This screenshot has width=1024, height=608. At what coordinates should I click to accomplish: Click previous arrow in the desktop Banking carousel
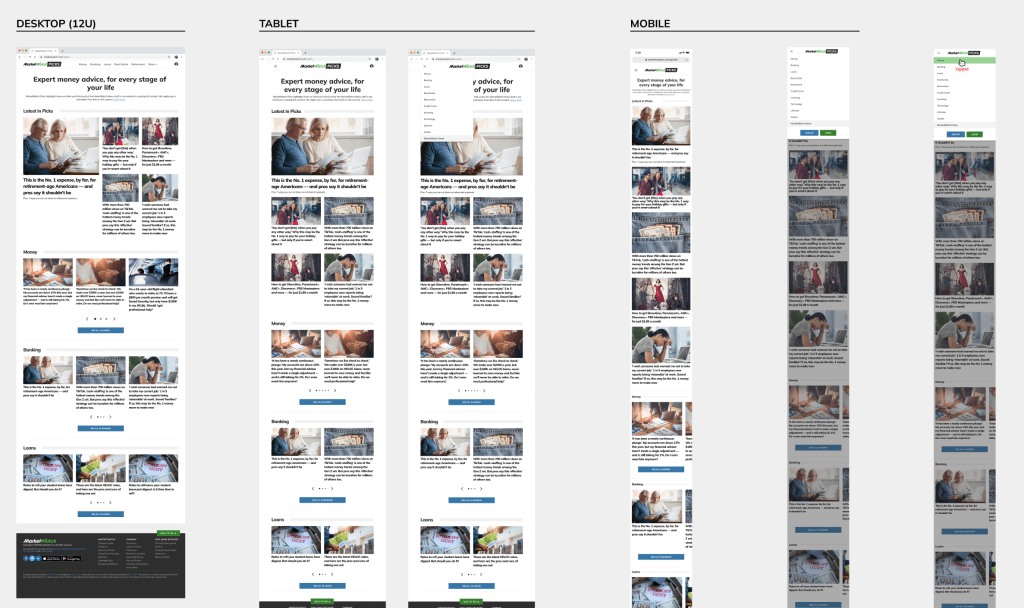click(91, 416)
